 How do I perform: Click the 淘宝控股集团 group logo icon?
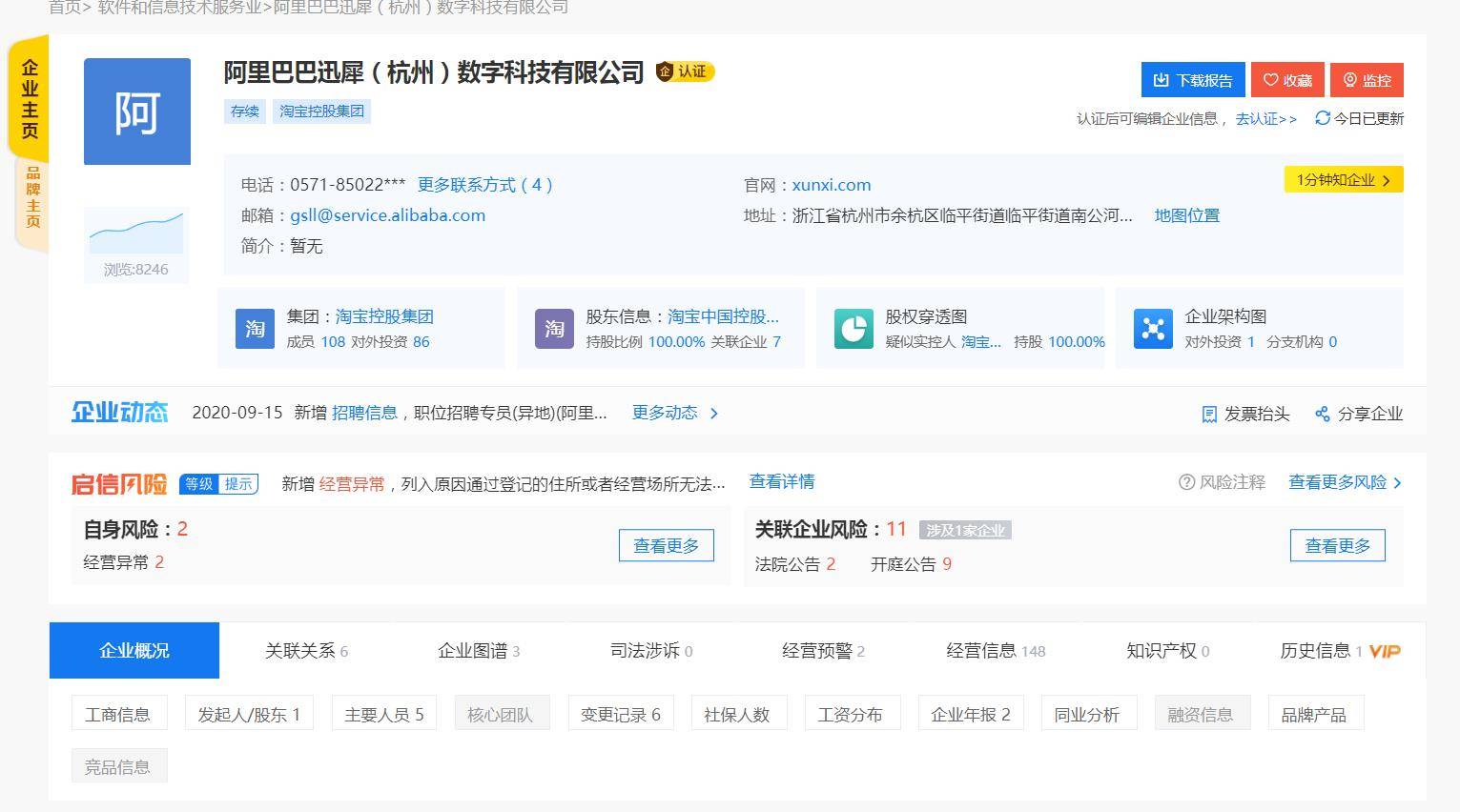pyautogui.click(x=255, y=329)
